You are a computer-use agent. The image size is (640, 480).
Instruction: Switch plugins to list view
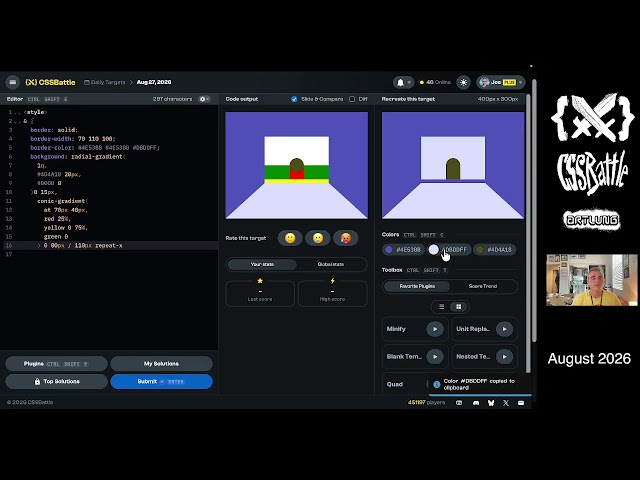(442, 307)
